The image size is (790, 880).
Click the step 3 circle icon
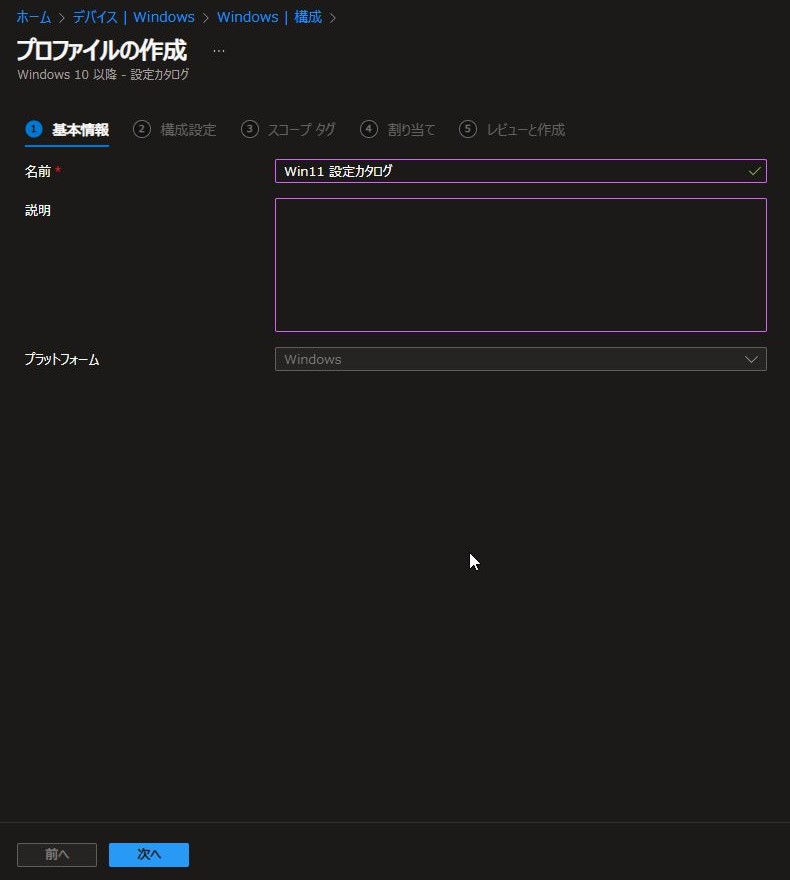click(250, 129)
